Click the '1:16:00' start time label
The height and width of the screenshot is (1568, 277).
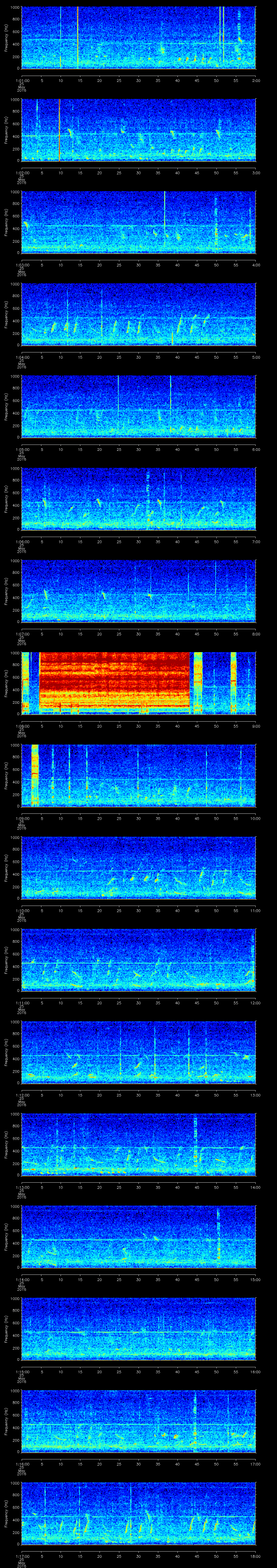click(22, 1463)
